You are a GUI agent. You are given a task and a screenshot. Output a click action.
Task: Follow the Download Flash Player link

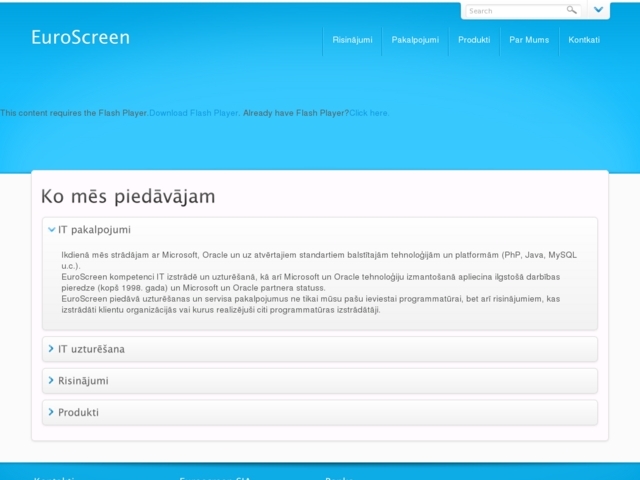click(x=193, y=113)
